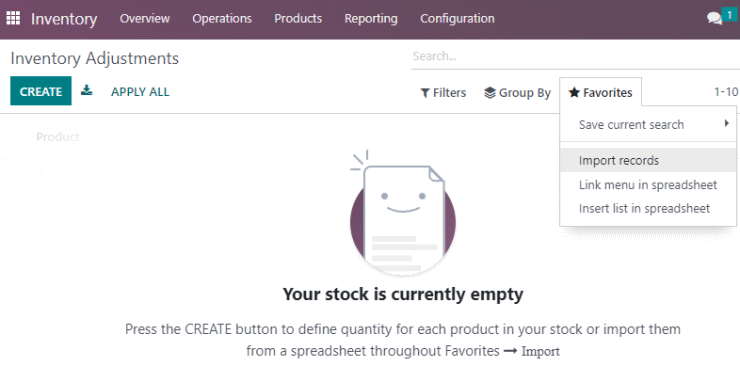The height and width of the screenshot is (366, 740).
Task: Click the message count badge
Action: (730, 16)
